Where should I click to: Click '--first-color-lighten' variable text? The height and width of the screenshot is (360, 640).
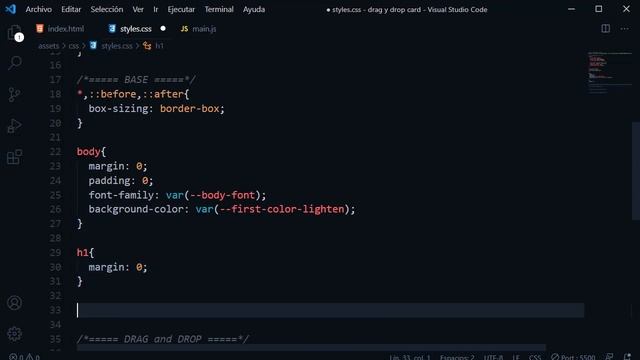point(282,209)
